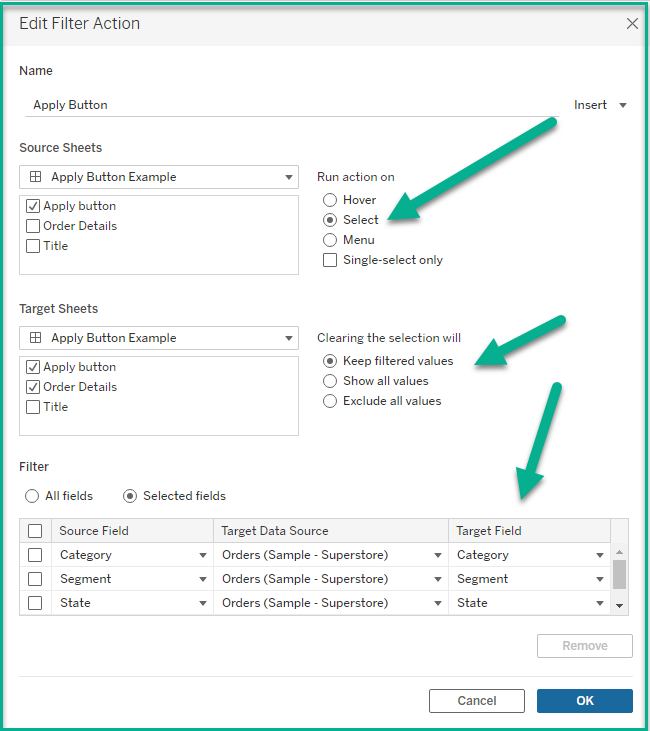Uncheck Apply button in Source Sheets

point(34,206)
